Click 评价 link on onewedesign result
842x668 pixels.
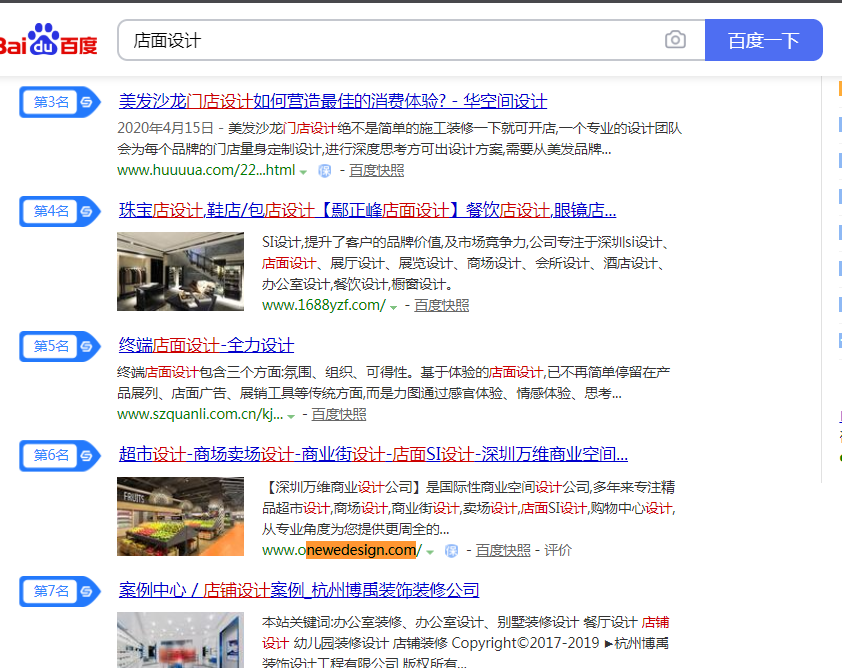(x=558, y=550)
